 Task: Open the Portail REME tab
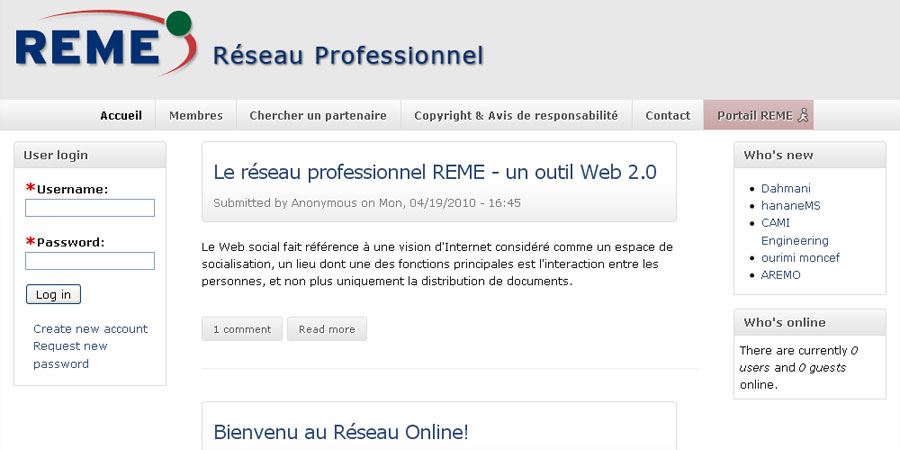pyautogui.click(x=758, y=115)
